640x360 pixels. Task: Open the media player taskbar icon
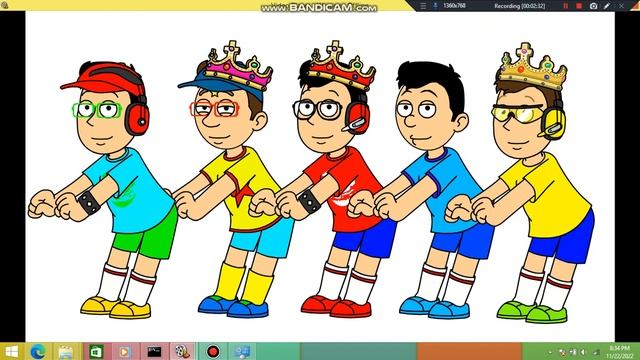(124, 351)
